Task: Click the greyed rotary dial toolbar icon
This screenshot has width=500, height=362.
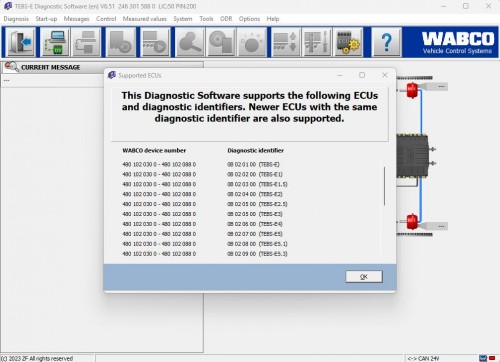Action: point(252,42)
